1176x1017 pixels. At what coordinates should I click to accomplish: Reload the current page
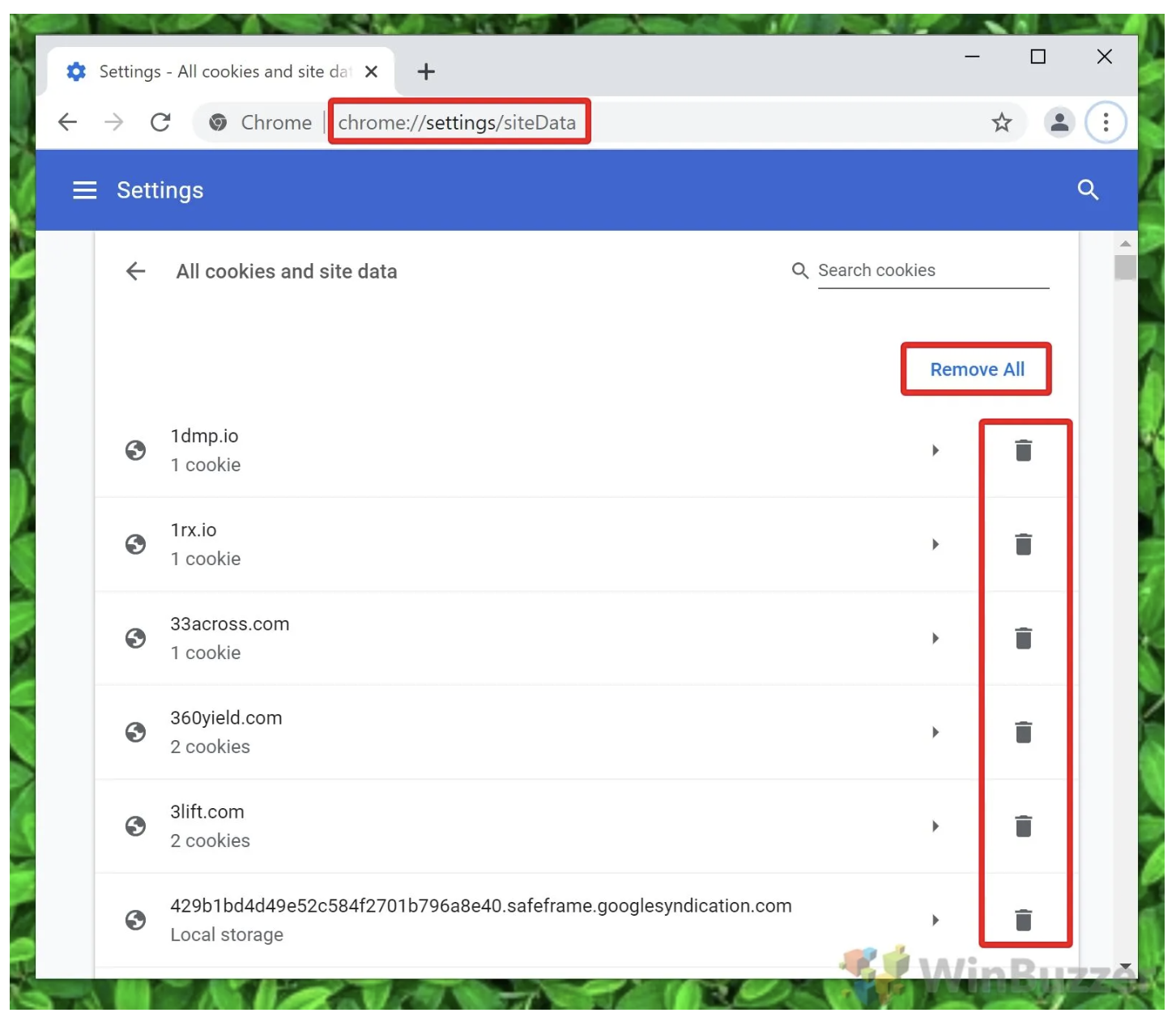pyautogui.click(x=160, y=122)
